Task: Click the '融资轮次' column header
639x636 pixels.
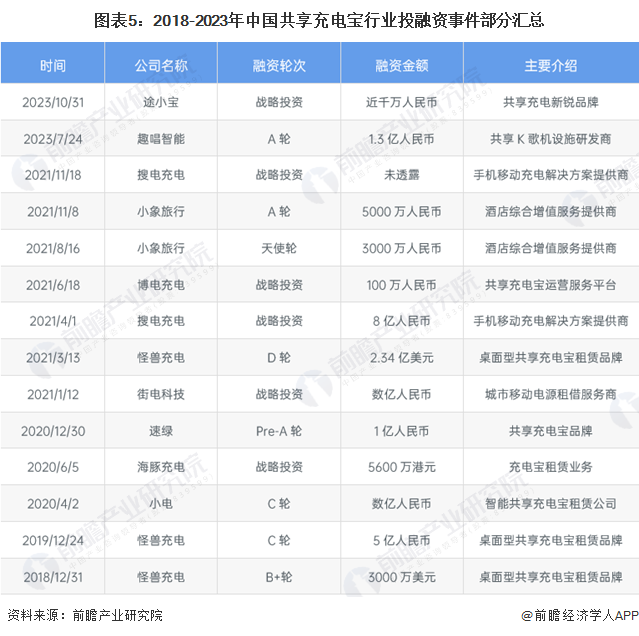Action: pos(279,65)
